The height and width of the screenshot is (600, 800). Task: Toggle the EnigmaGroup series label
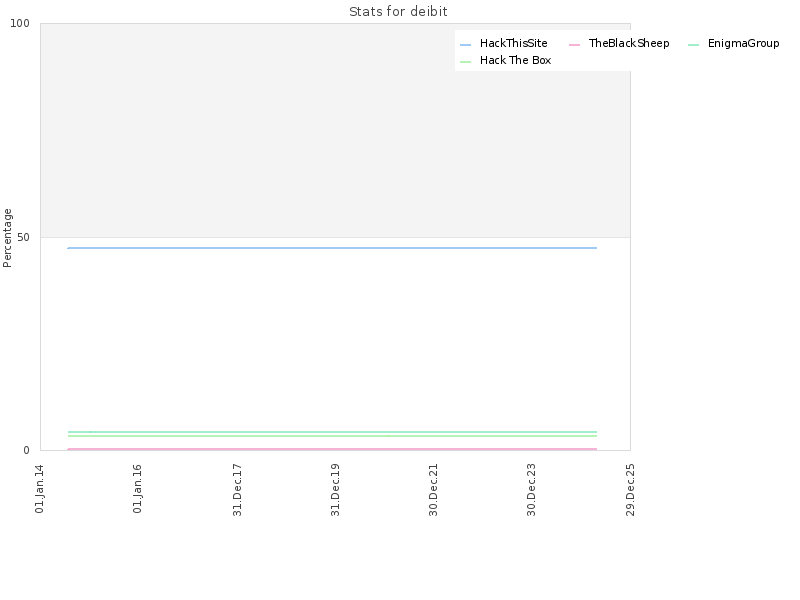(x=743, y=43)
